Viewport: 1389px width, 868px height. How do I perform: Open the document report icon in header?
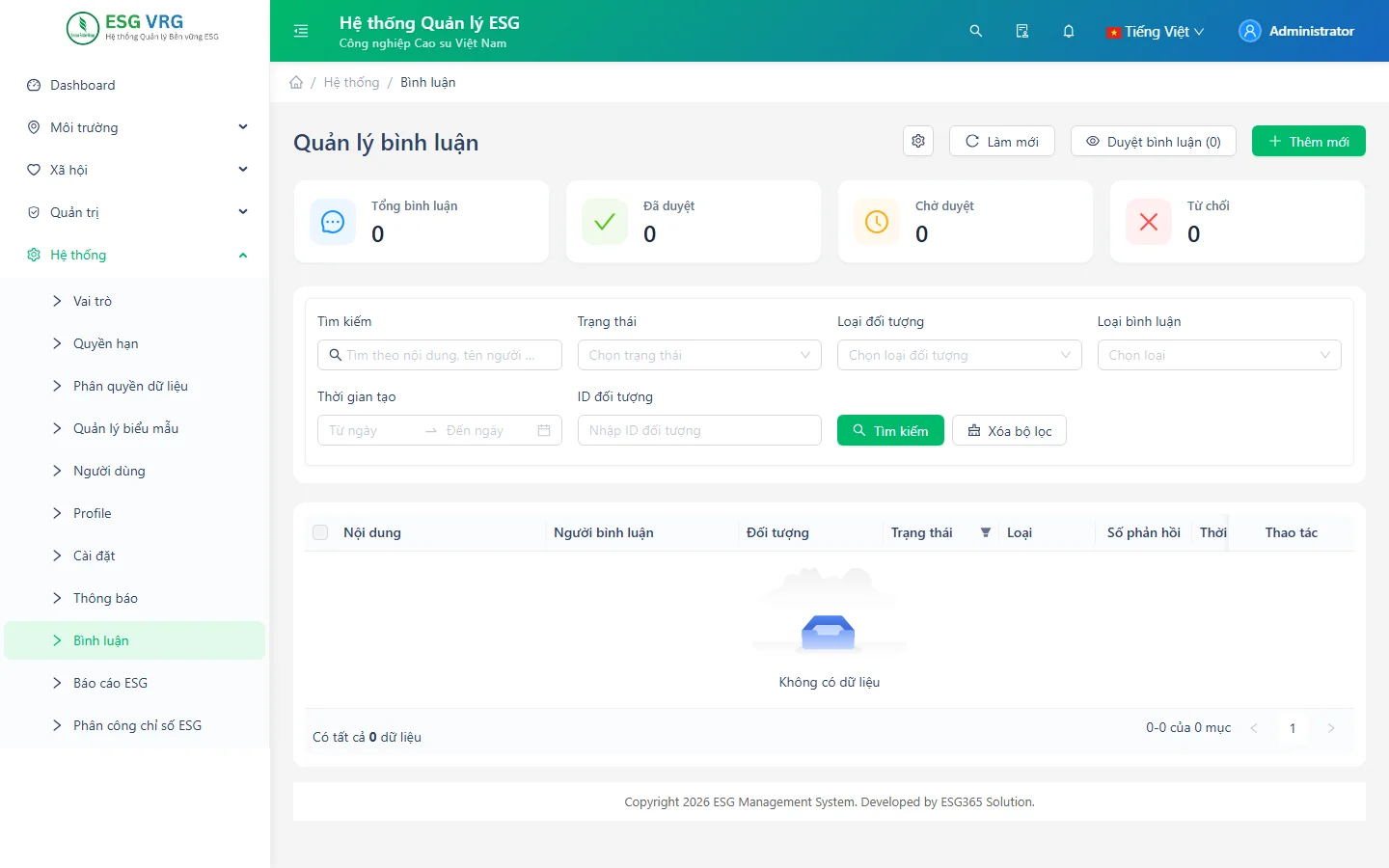tap(1022, 31)
